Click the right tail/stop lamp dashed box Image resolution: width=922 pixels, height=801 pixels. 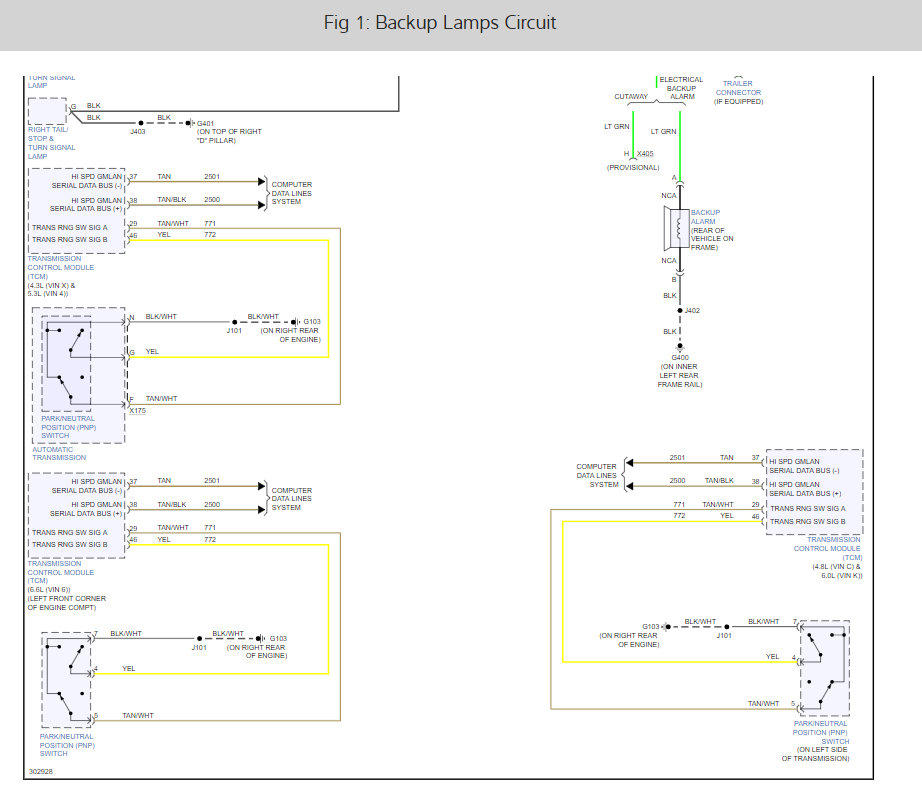(47, 112)
